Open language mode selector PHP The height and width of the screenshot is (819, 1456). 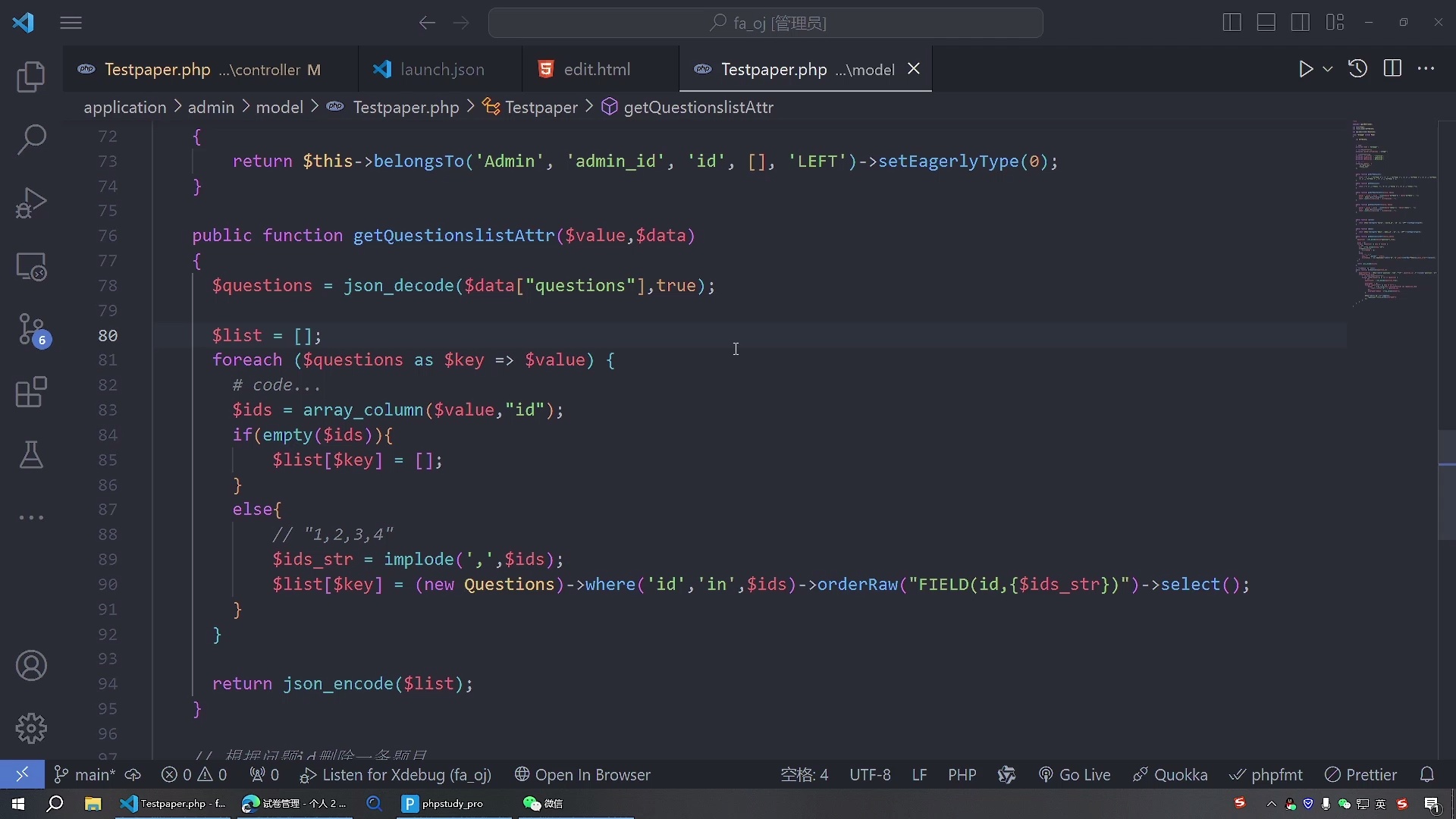962,775
